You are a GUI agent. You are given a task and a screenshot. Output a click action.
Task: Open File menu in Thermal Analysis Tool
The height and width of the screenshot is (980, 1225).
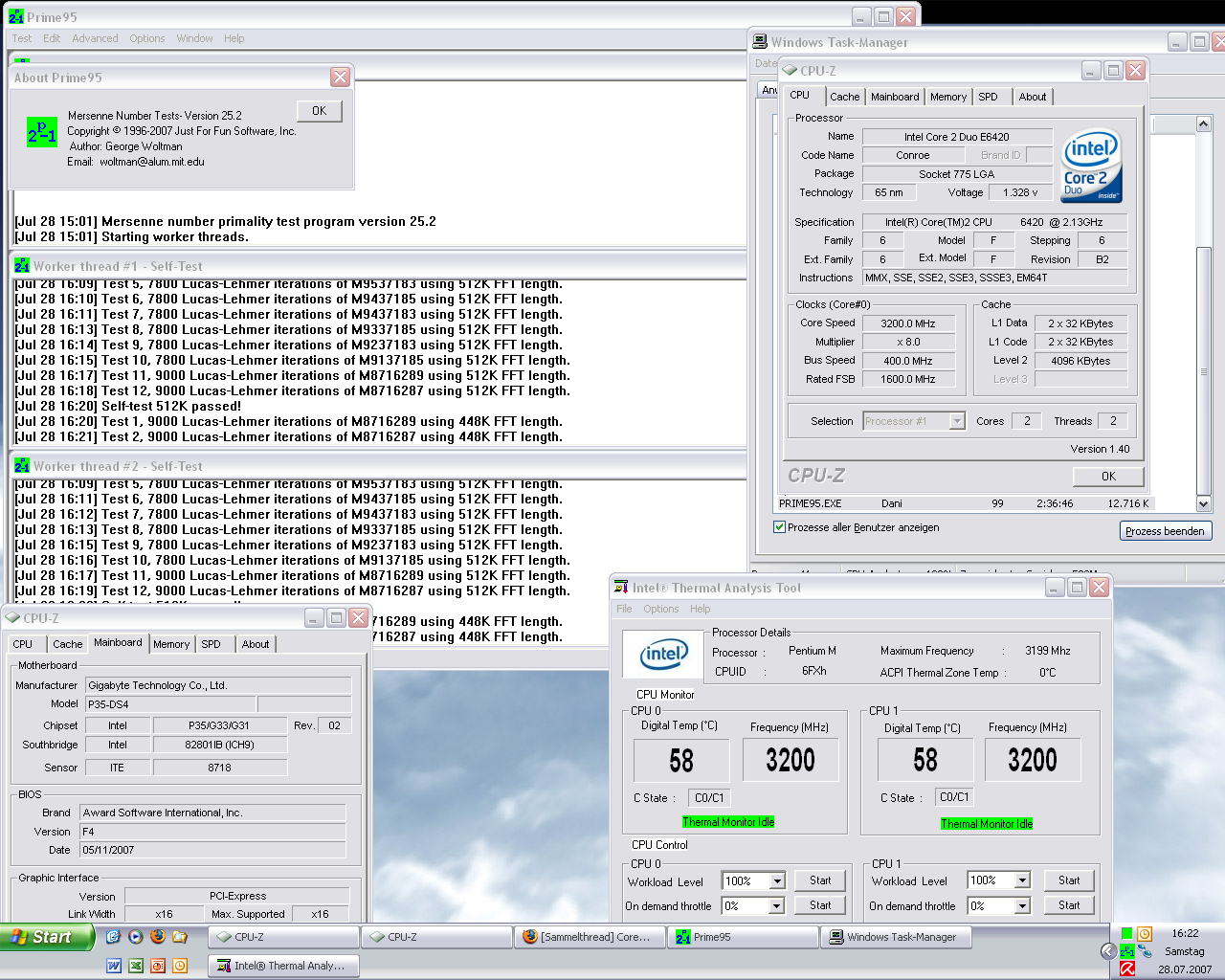point(624,609)
